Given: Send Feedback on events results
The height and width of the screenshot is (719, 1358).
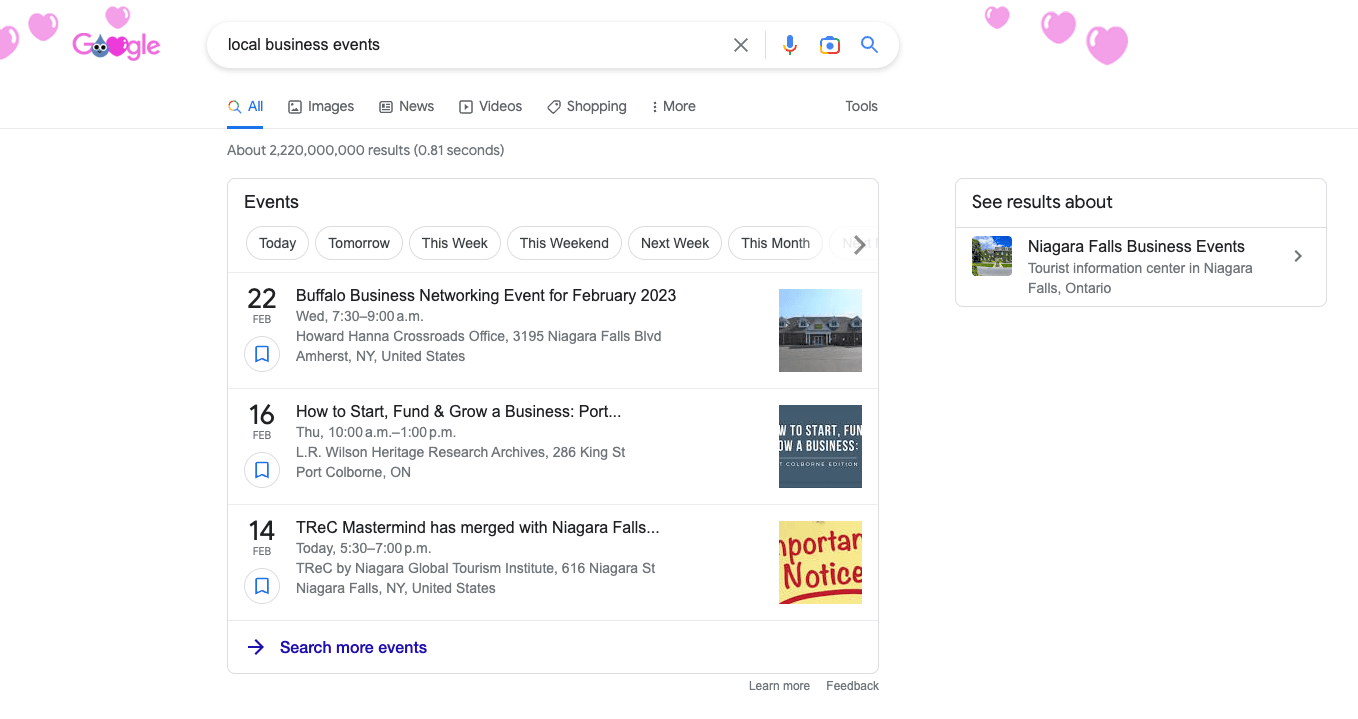Looking at the screenshot, I should 852,686.
